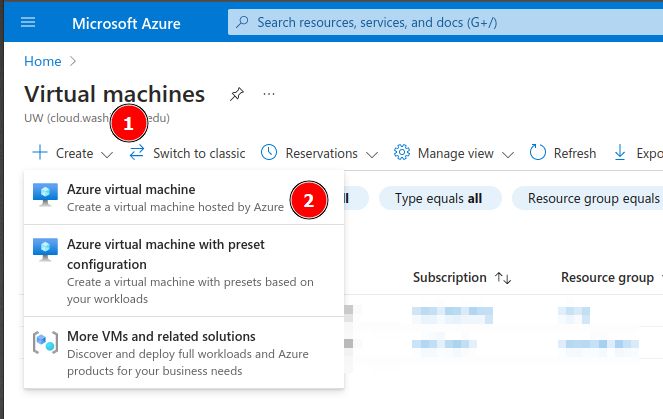Click the preset configuration VM monitor icon
Viewport: 663px width, 419px height.
45,249
